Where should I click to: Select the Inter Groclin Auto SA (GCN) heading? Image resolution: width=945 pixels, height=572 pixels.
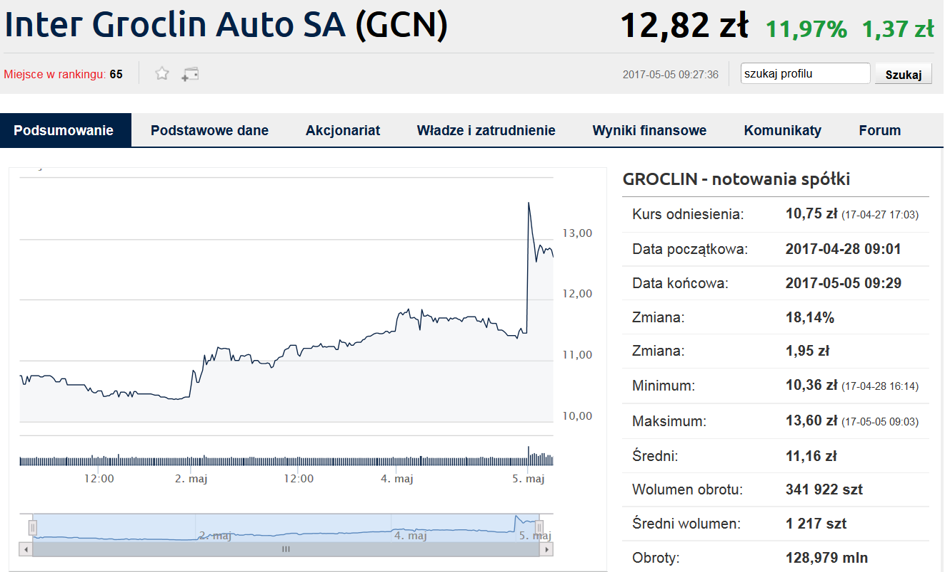point(226,25)
